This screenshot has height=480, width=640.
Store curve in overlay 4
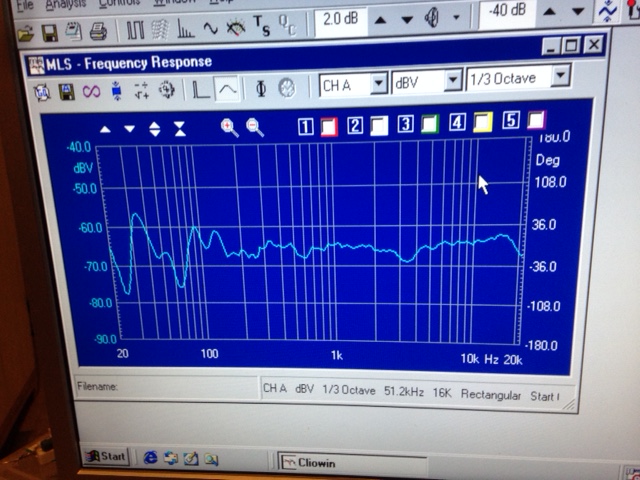click(x=457, y=122)
